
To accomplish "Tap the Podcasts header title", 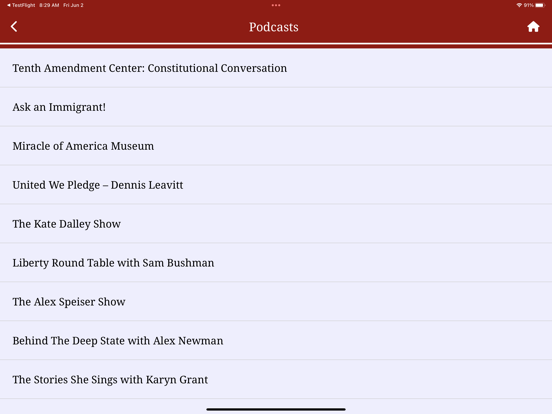I will point(274,27).
